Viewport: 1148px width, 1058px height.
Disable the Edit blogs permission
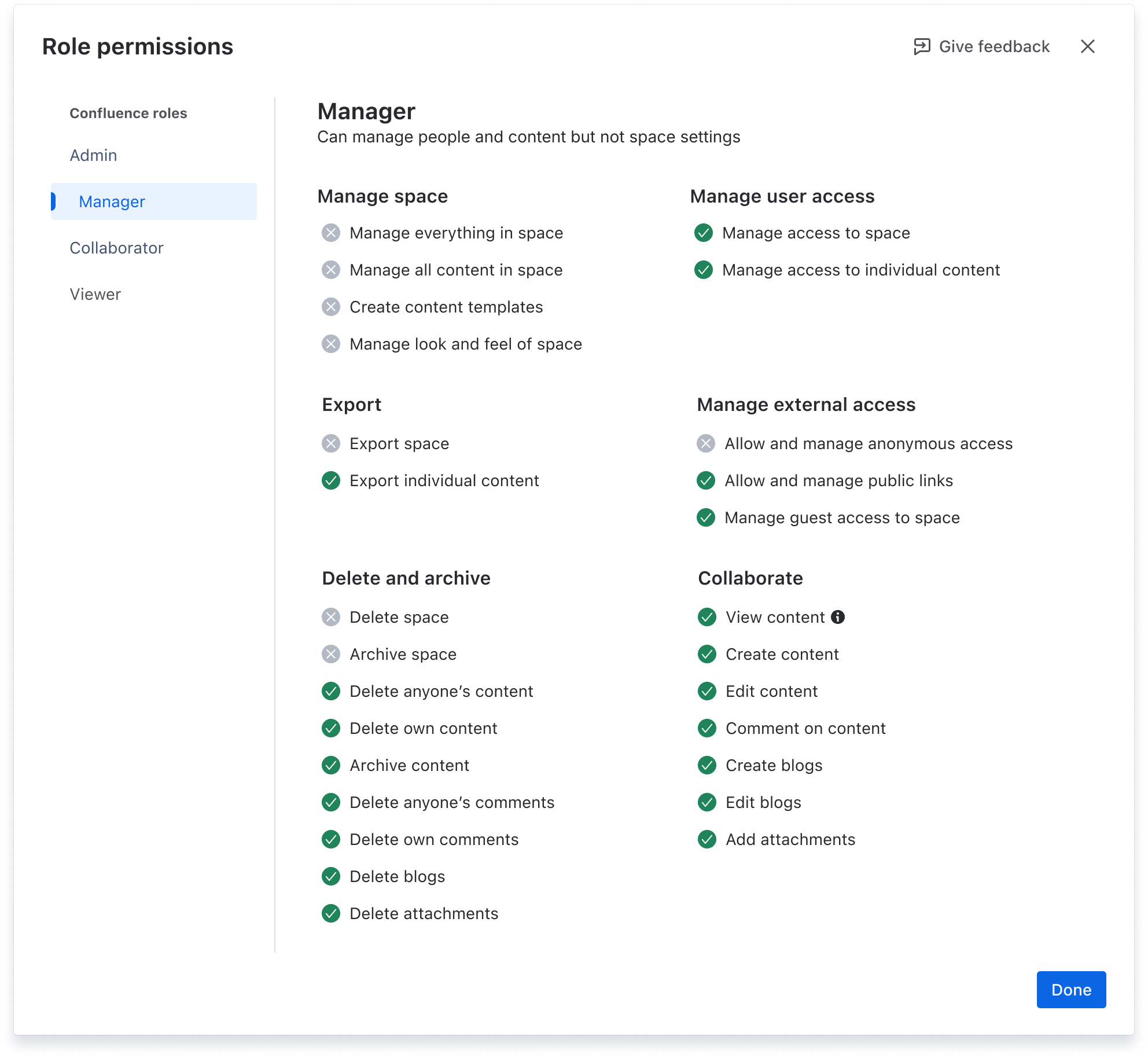point(706,802)
